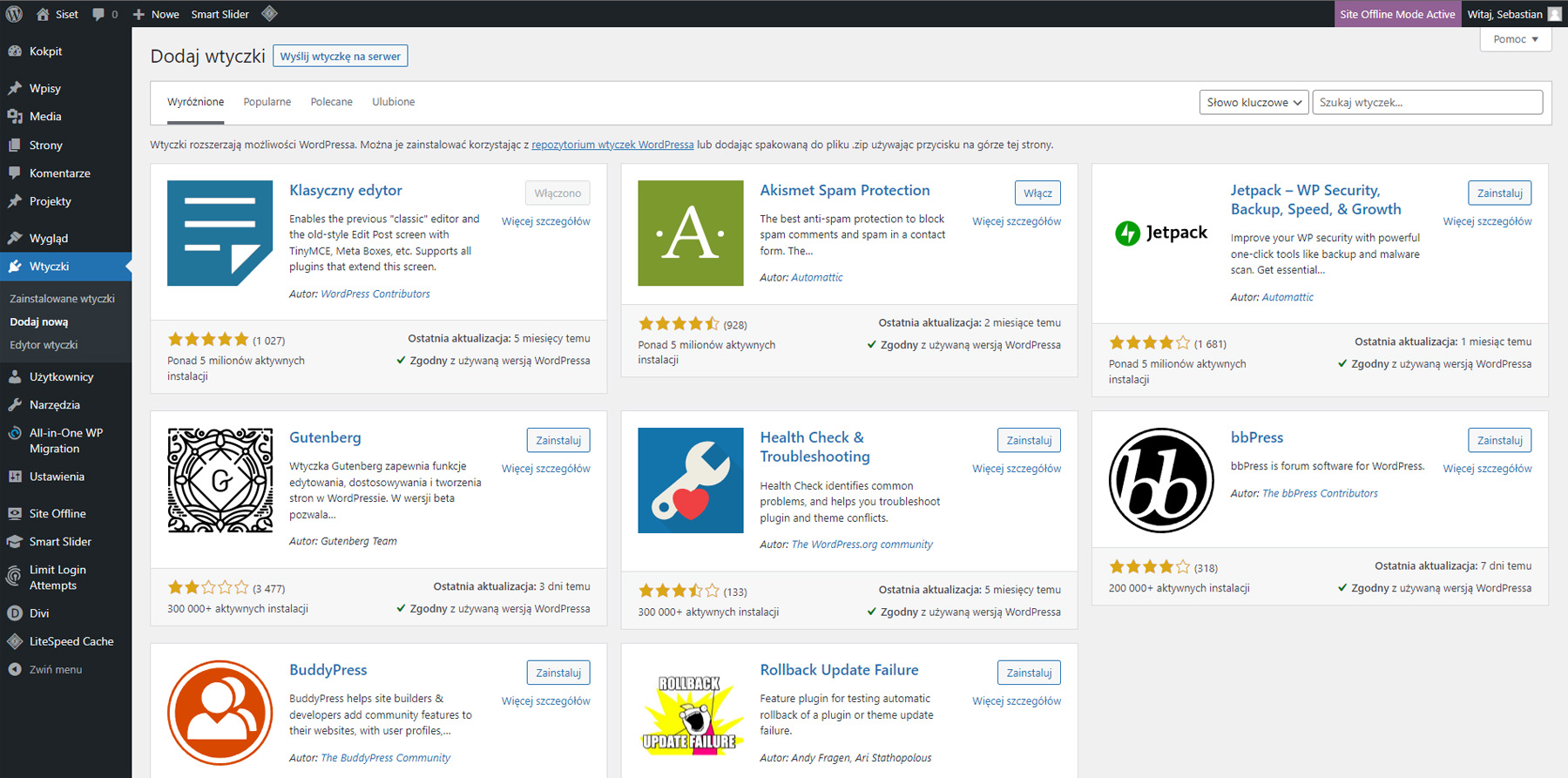Open Więcej szczegółów for Klasyczny edytor
Screen dimensions: 1568x778
pos(546,221)
